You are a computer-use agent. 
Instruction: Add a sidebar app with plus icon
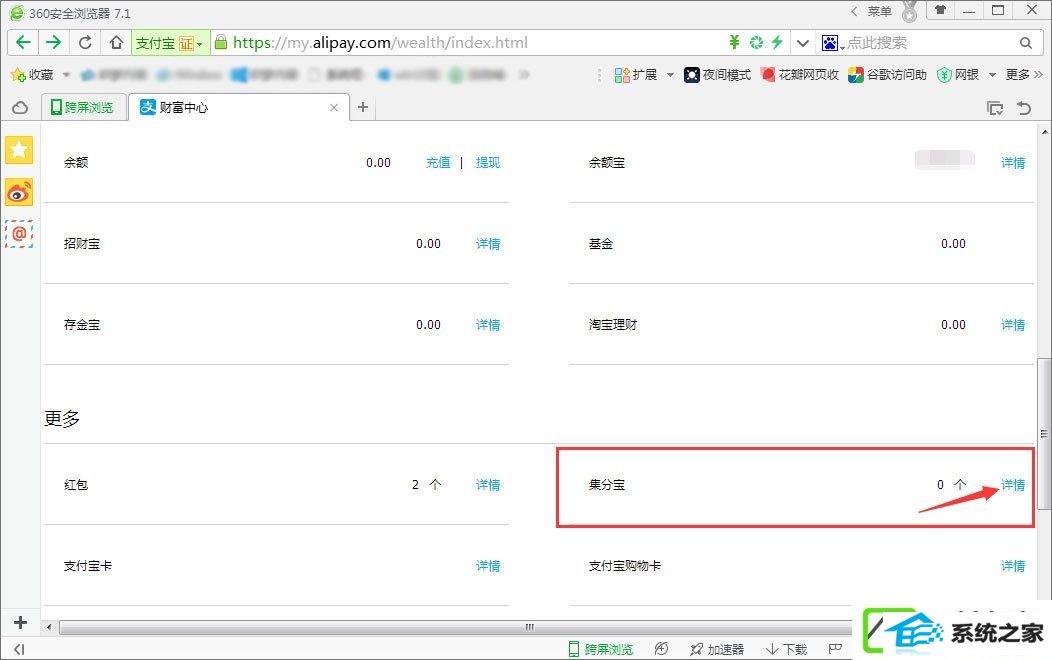[x=20, y=622]
